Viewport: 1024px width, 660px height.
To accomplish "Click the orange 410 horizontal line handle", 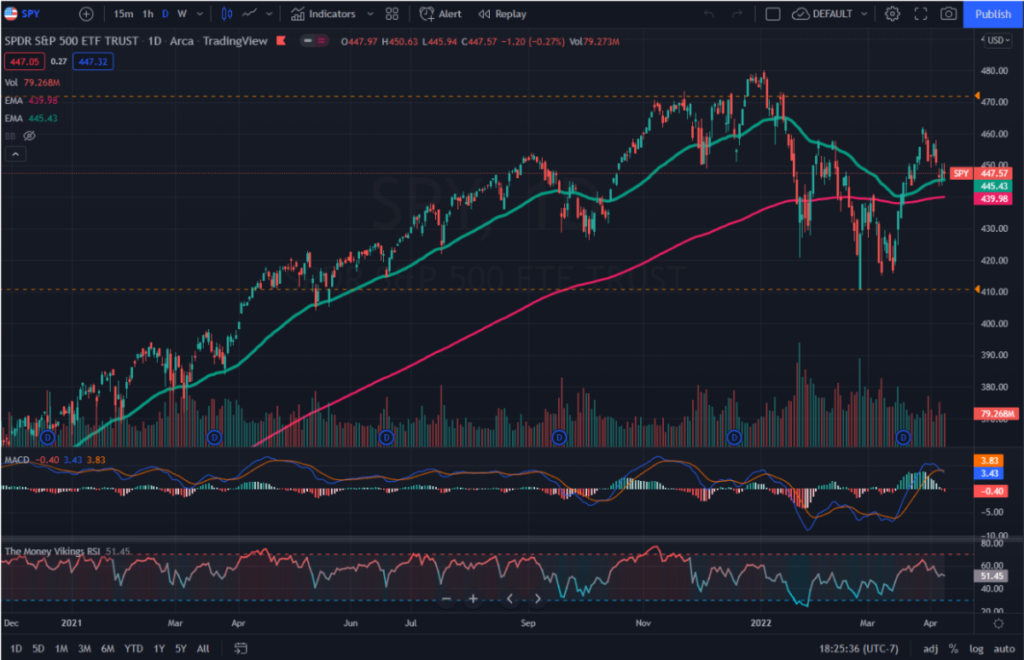I will (x=978, y=289).
